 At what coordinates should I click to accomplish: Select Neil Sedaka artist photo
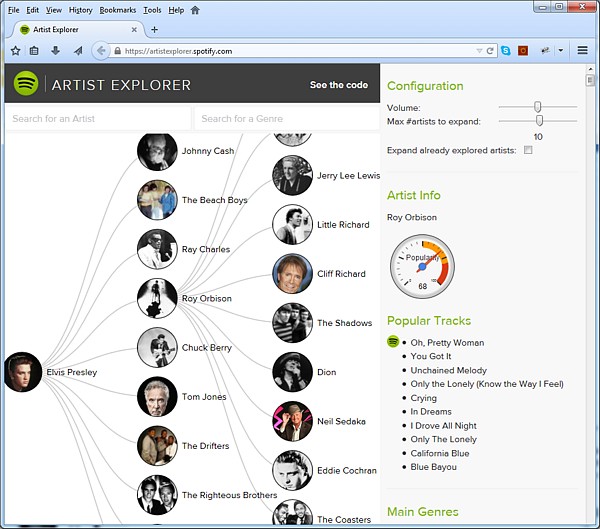tap(292, 421)
